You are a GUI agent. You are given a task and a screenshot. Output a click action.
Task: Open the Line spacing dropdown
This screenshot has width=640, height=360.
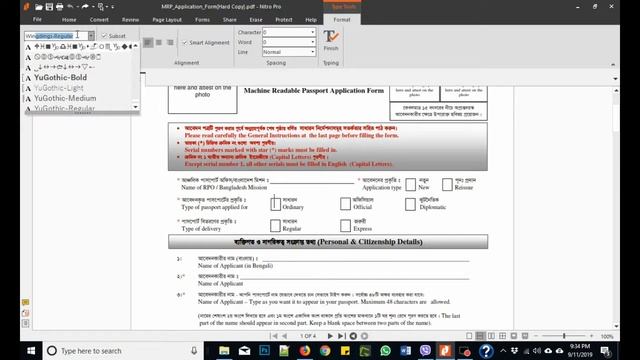pos(313,52)
